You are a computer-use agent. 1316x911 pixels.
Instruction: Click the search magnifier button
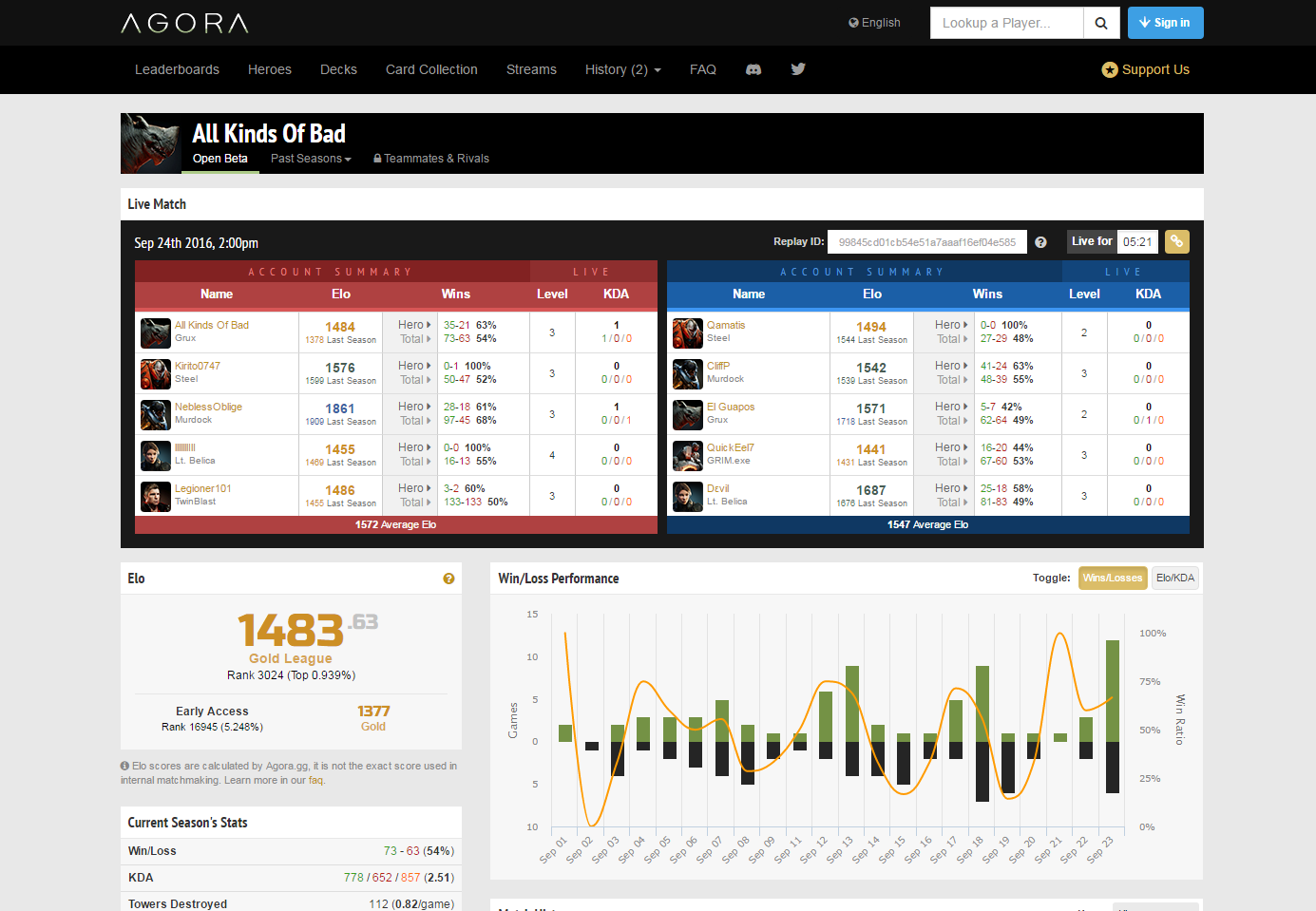click(x=1101, y=23)
